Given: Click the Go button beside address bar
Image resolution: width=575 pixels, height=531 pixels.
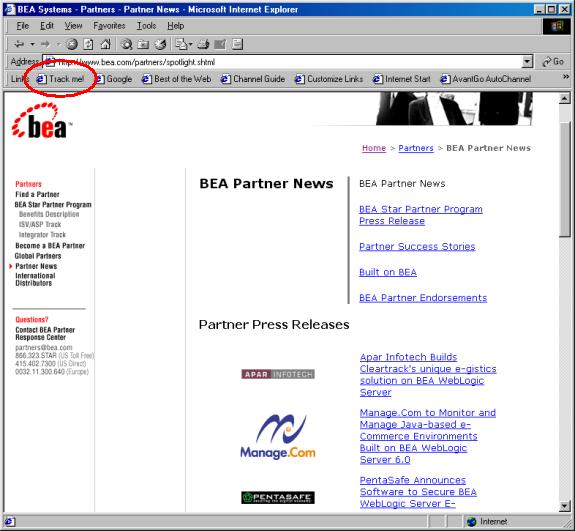Looking at the screenshot, I should [x=553, y=62].
